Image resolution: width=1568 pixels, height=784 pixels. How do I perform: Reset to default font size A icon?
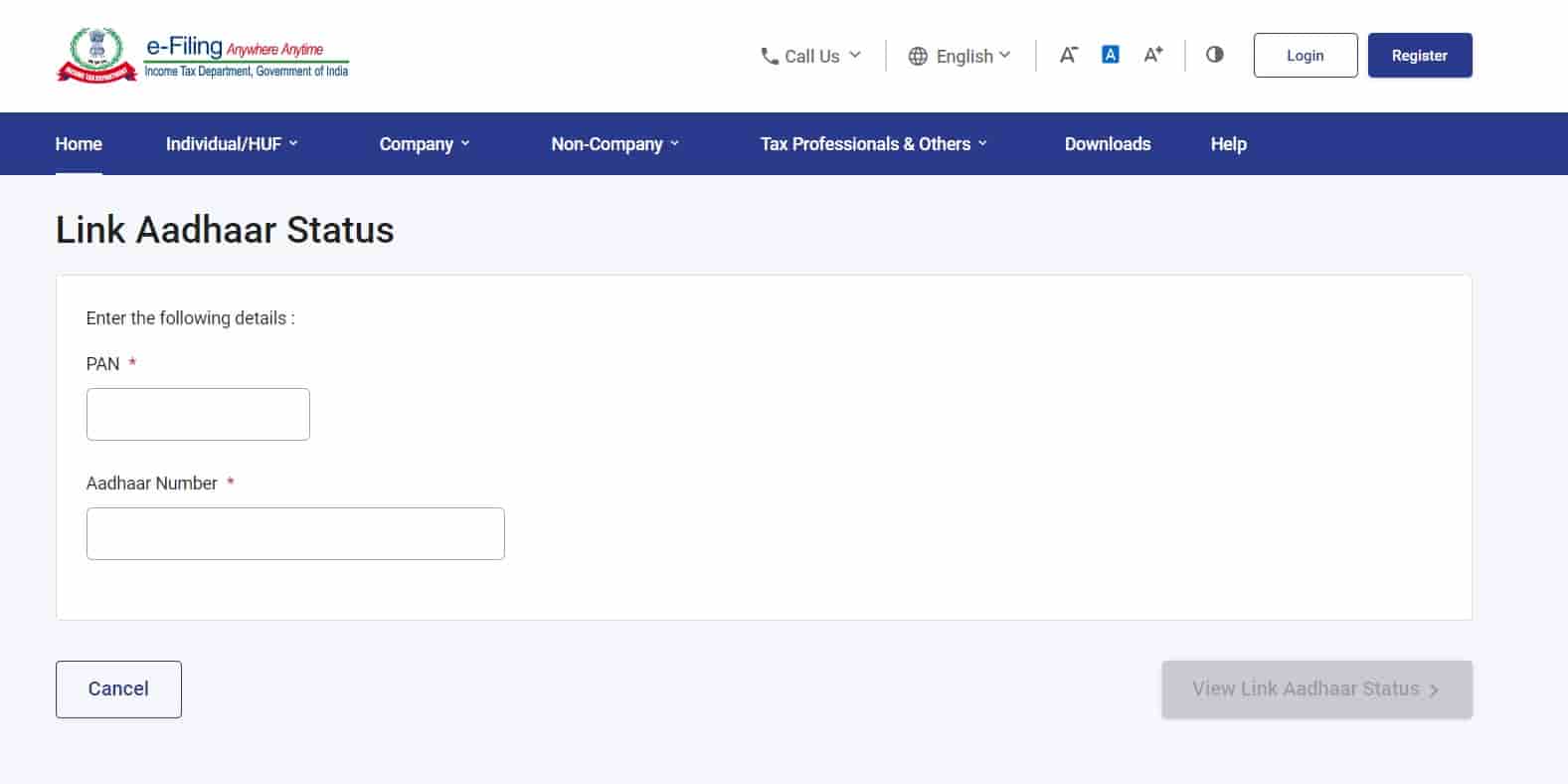(1111, 55)
